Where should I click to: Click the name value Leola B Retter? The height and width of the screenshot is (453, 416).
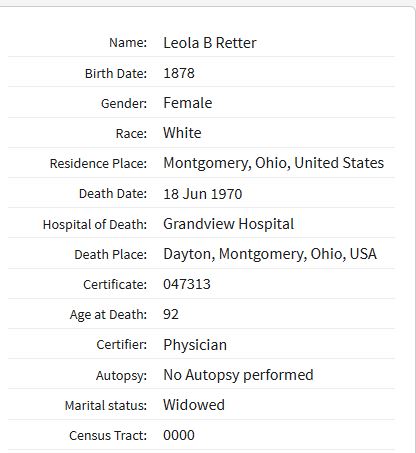coord(210,43)
